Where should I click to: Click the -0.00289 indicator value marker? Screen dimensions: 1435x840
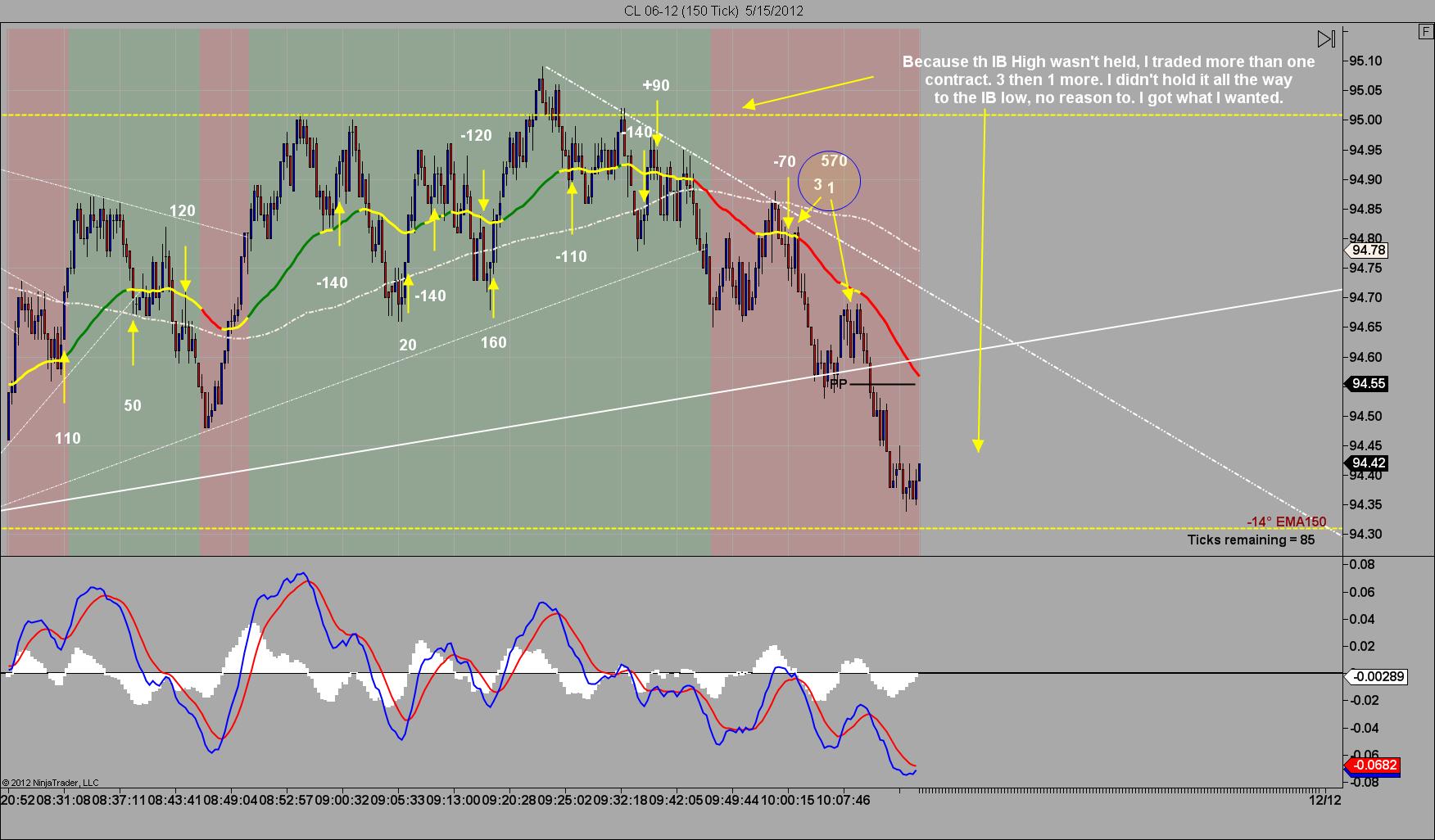pos(1376,676)
